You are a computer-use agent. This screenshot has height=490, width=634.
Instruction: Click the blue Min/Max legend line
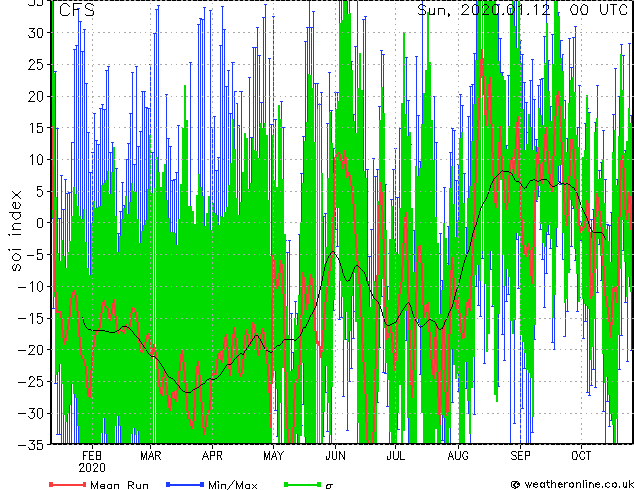[x=185, y=484]
